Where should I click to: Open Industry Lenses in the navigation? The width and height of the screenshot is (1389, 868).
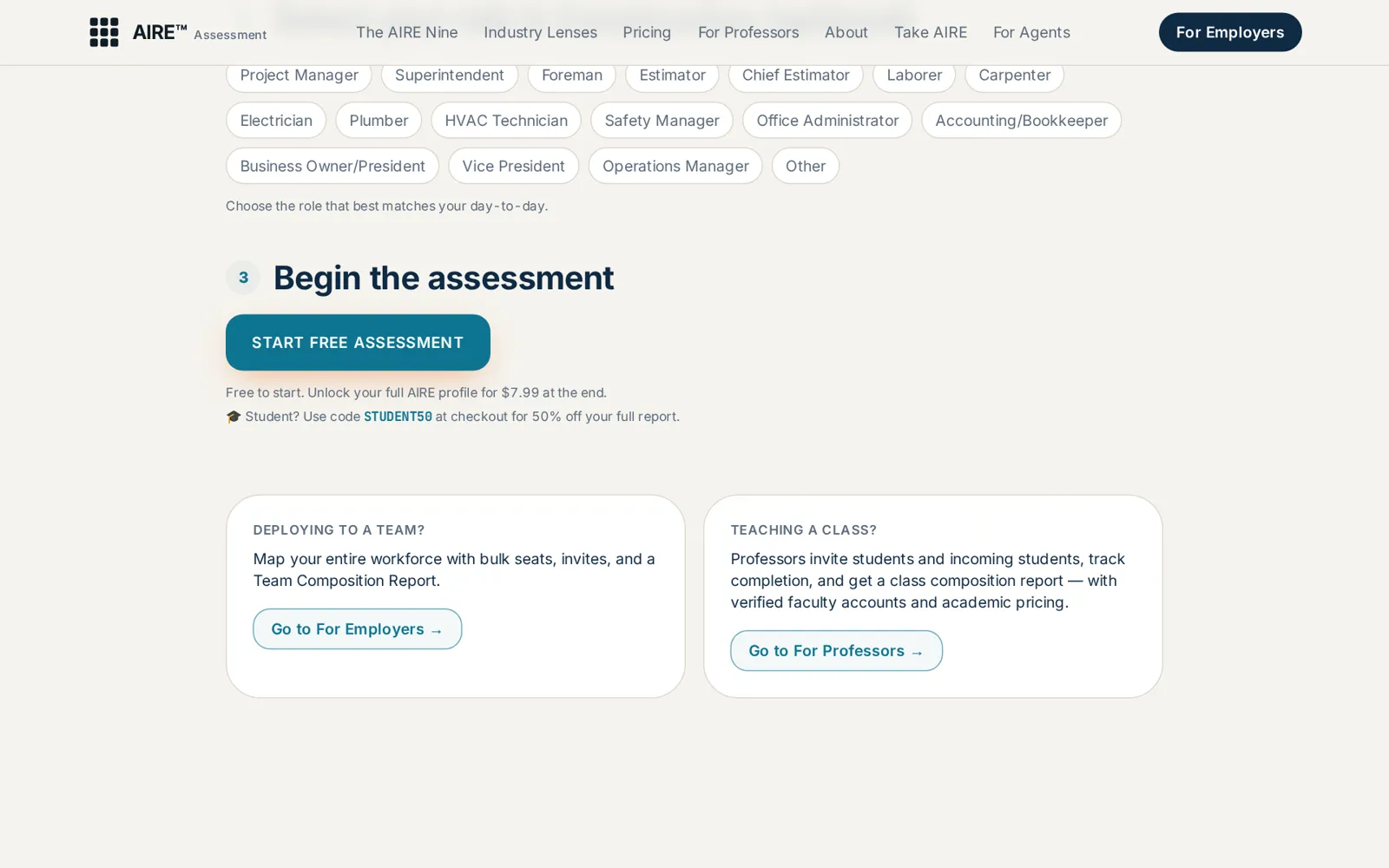point(540,32)
